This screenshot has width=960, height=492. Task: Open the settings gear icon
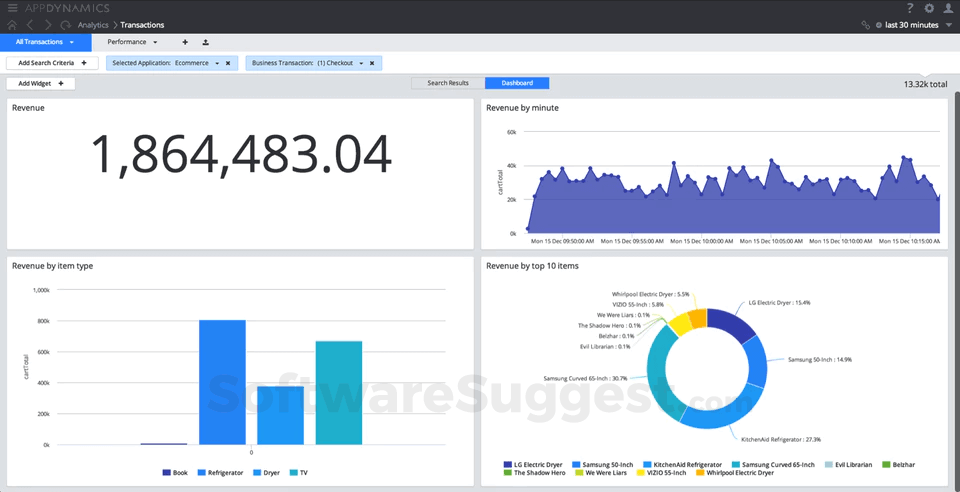(929, 8)
